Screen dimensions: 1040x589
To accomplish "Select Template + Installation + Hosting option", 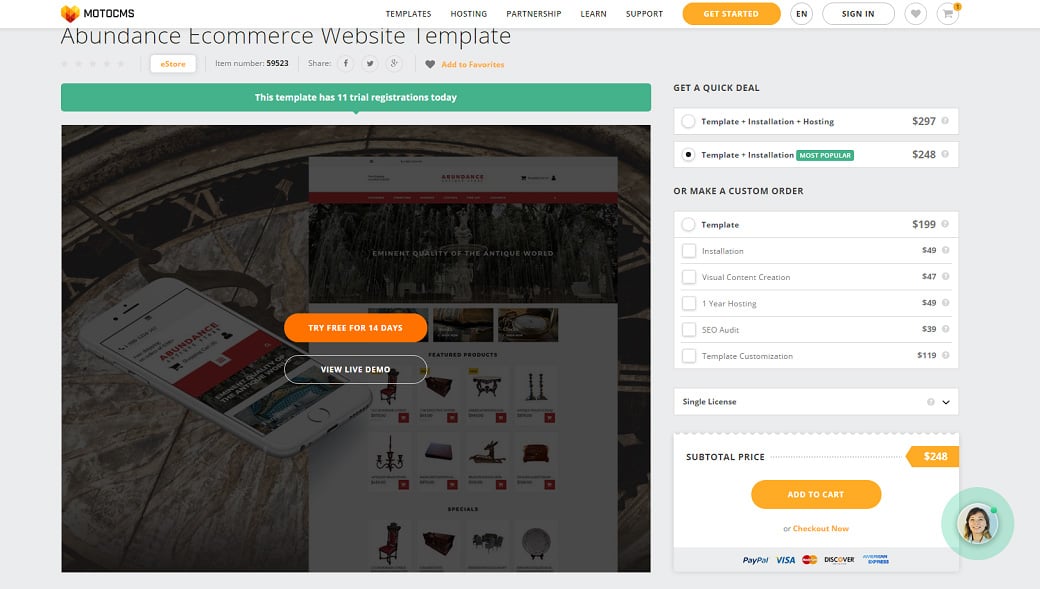I will tap(688, 121).
